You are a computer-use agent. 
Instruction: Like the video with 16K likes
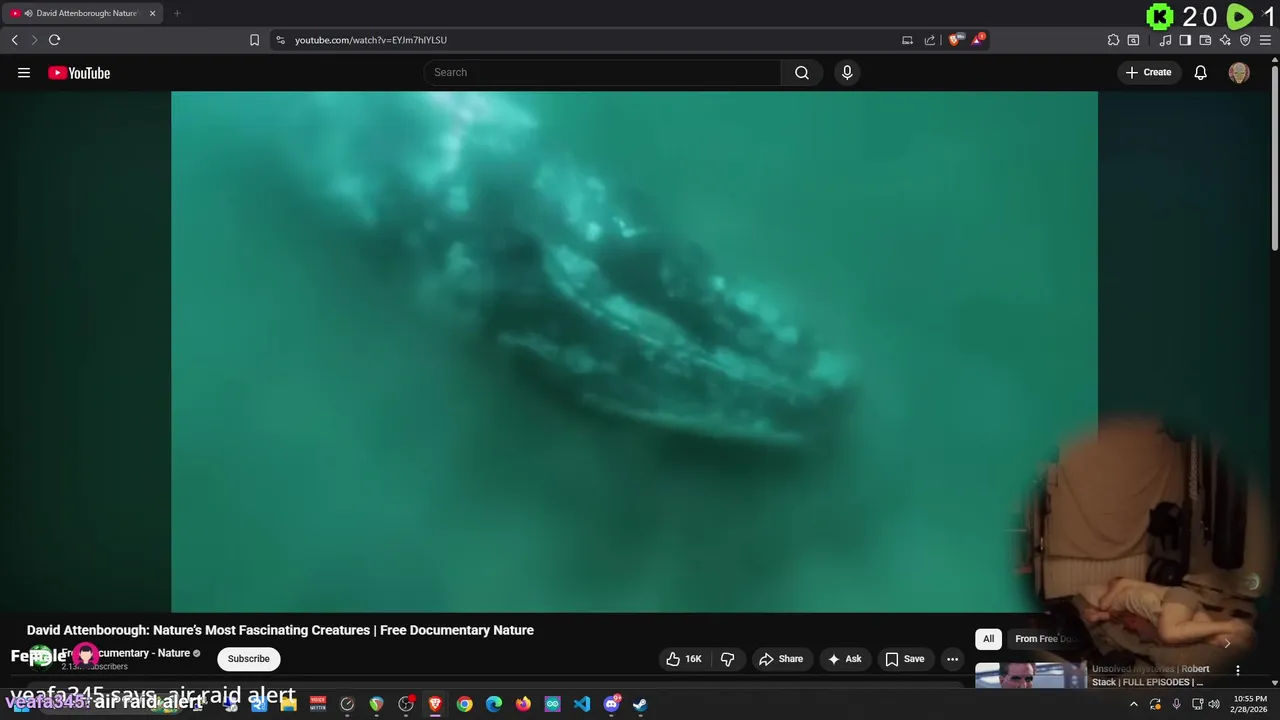[x=684, y=659]
